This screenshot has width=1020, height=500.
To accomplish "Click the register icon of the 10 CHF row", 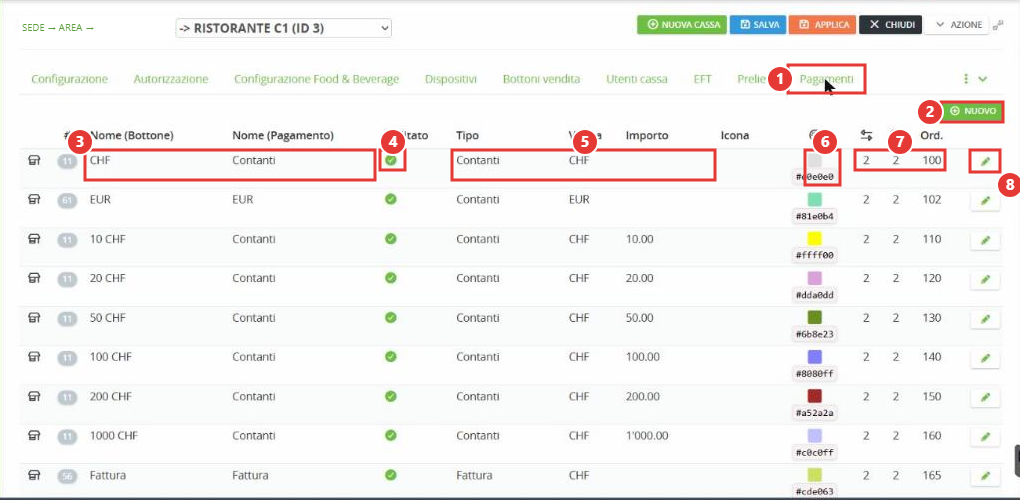I will tap(34, 239).
